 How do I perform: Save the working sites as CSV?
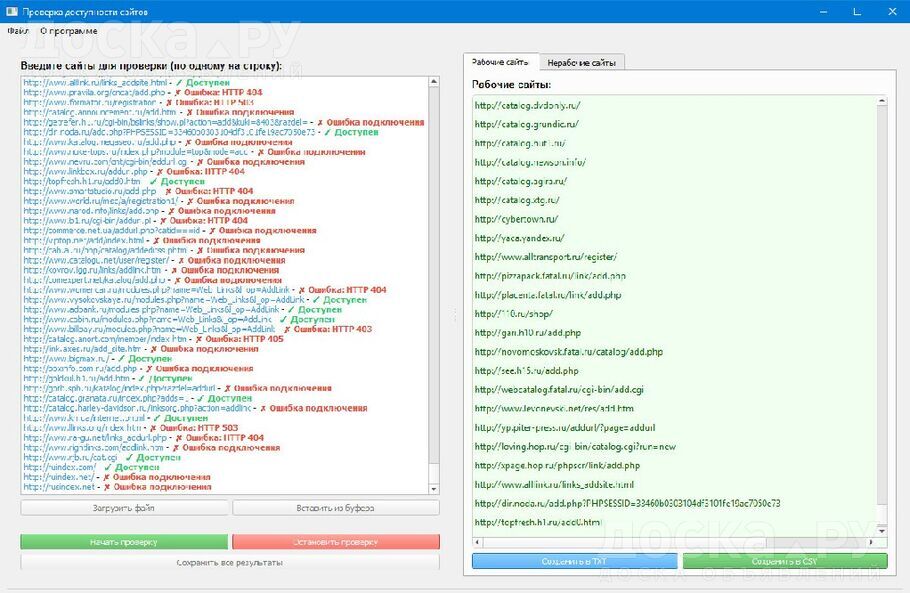point(784,561)
